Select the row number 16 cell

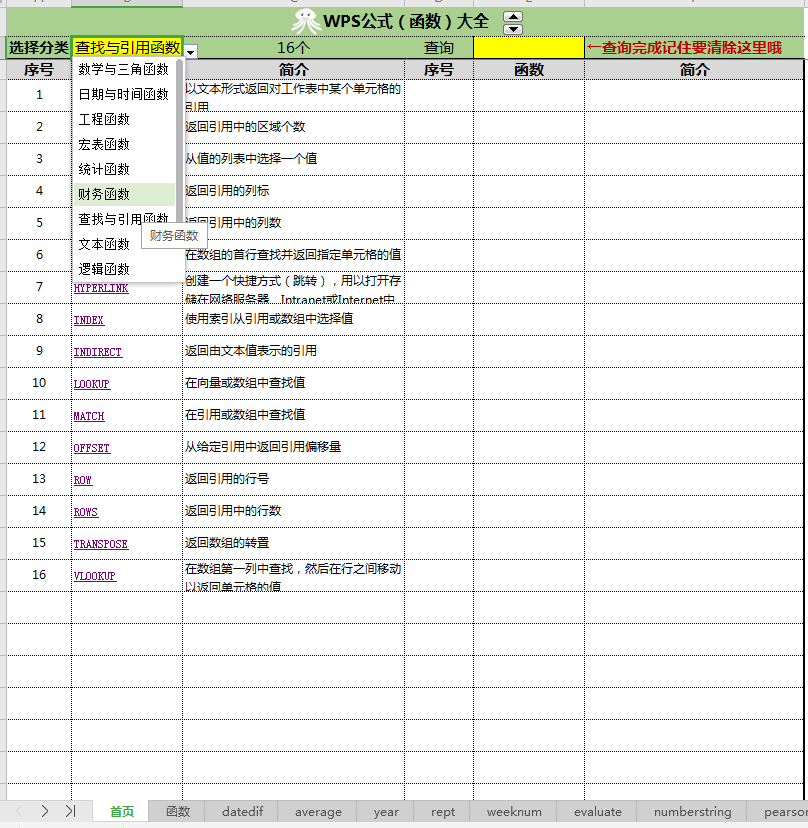point(39,575)
